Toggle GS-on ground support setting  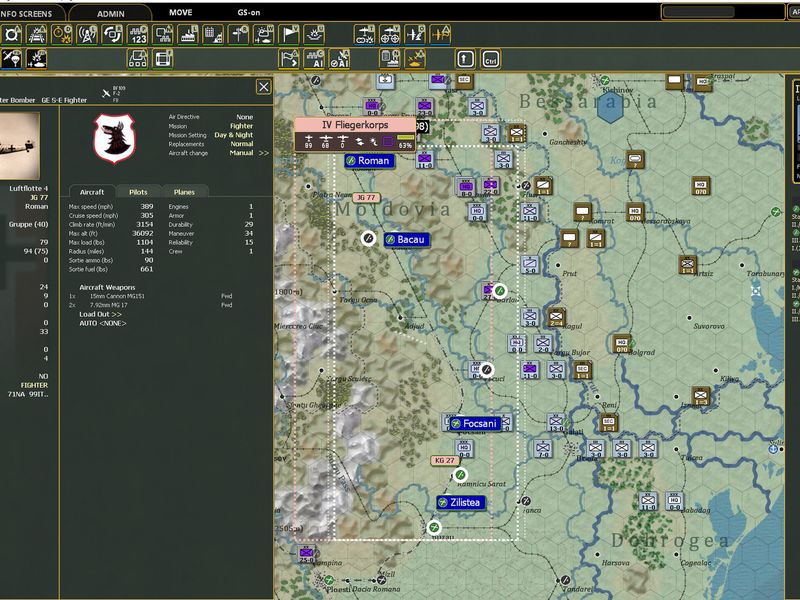[x=248, y=12]
